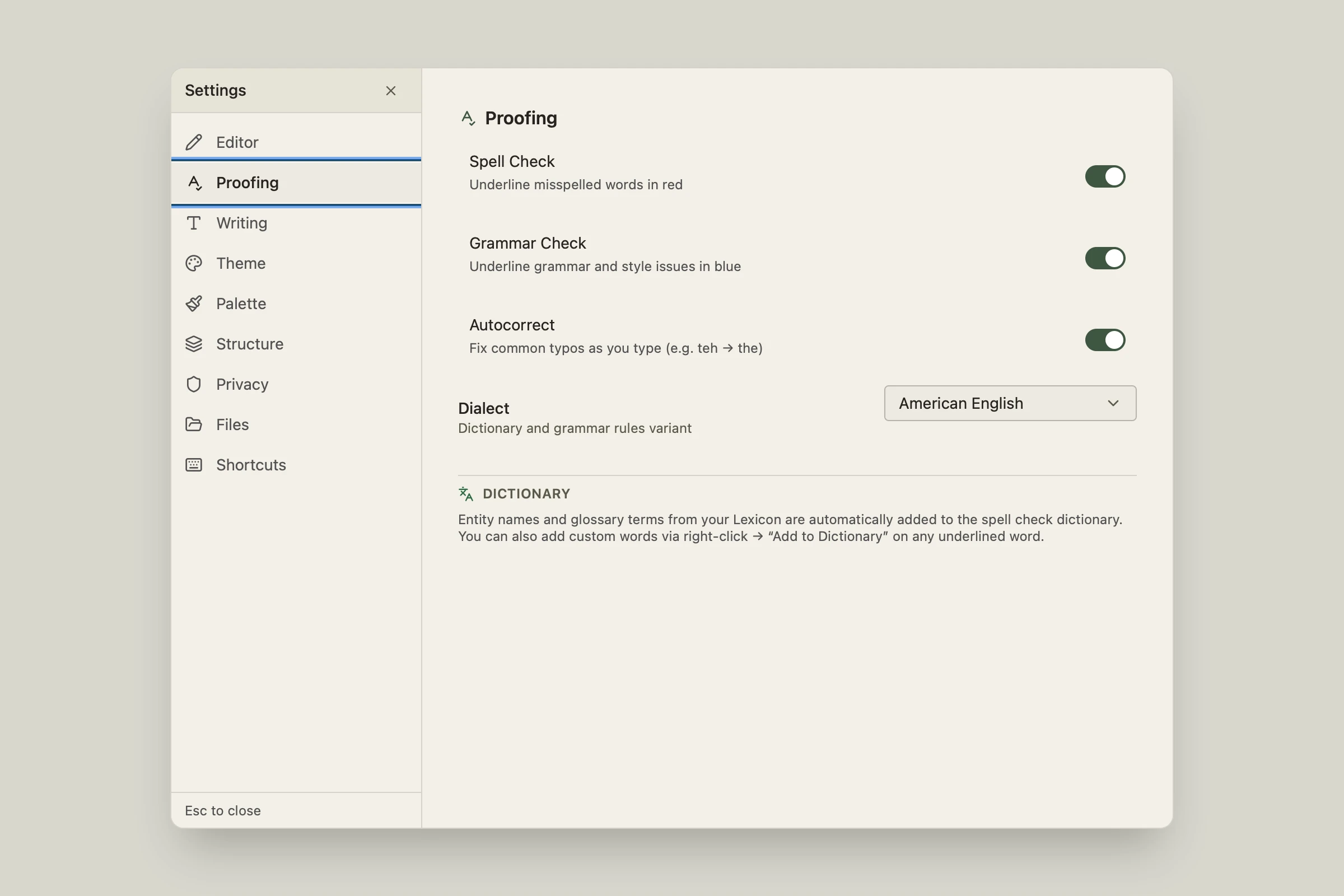Select the Proofing section in sidebar

click(296, 183)
